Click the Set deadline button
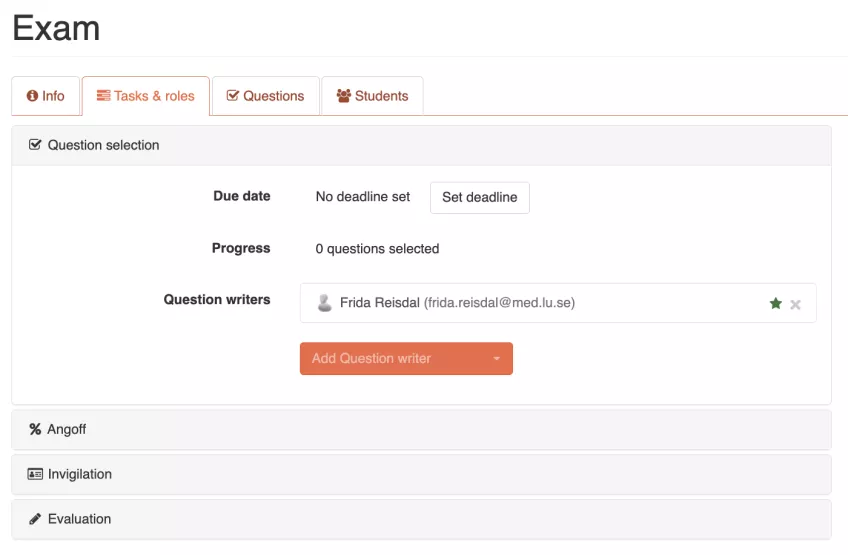The height and width of the screenshot is (555, 848). (480, 197)
